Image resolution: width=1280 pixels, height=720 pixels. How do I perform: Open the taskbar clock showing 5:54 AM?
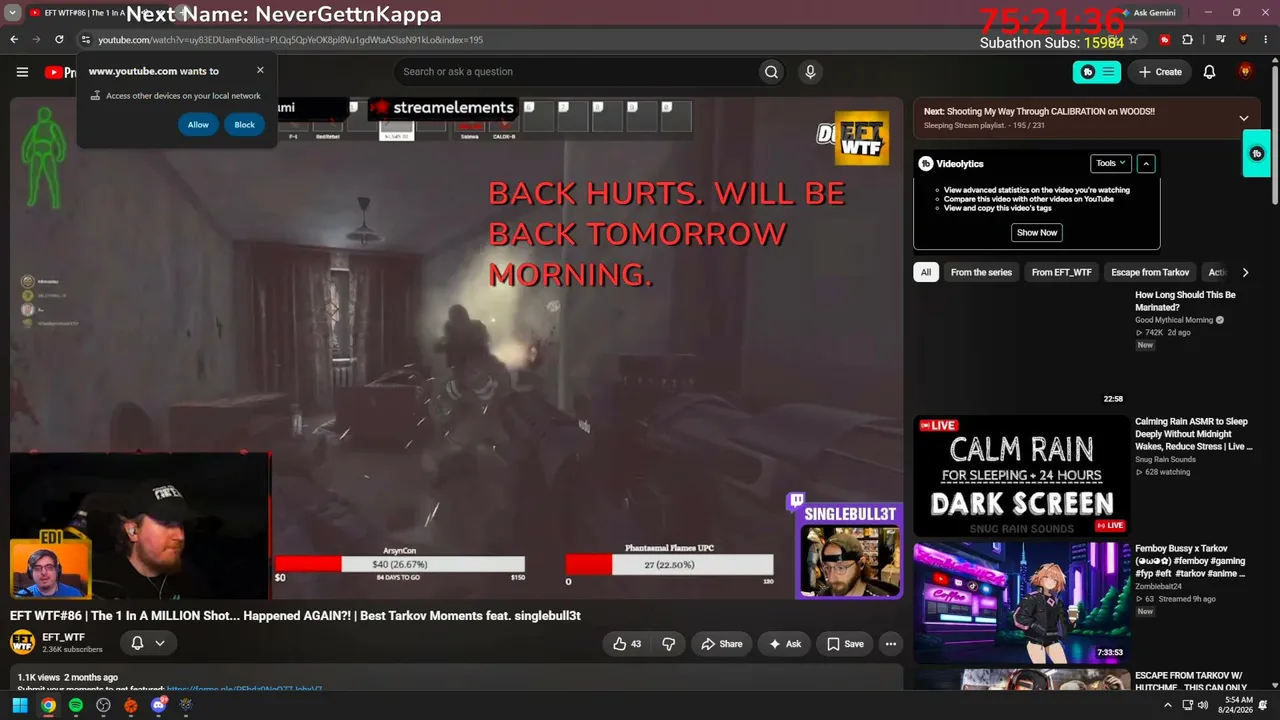click(x=1238, y=706)
